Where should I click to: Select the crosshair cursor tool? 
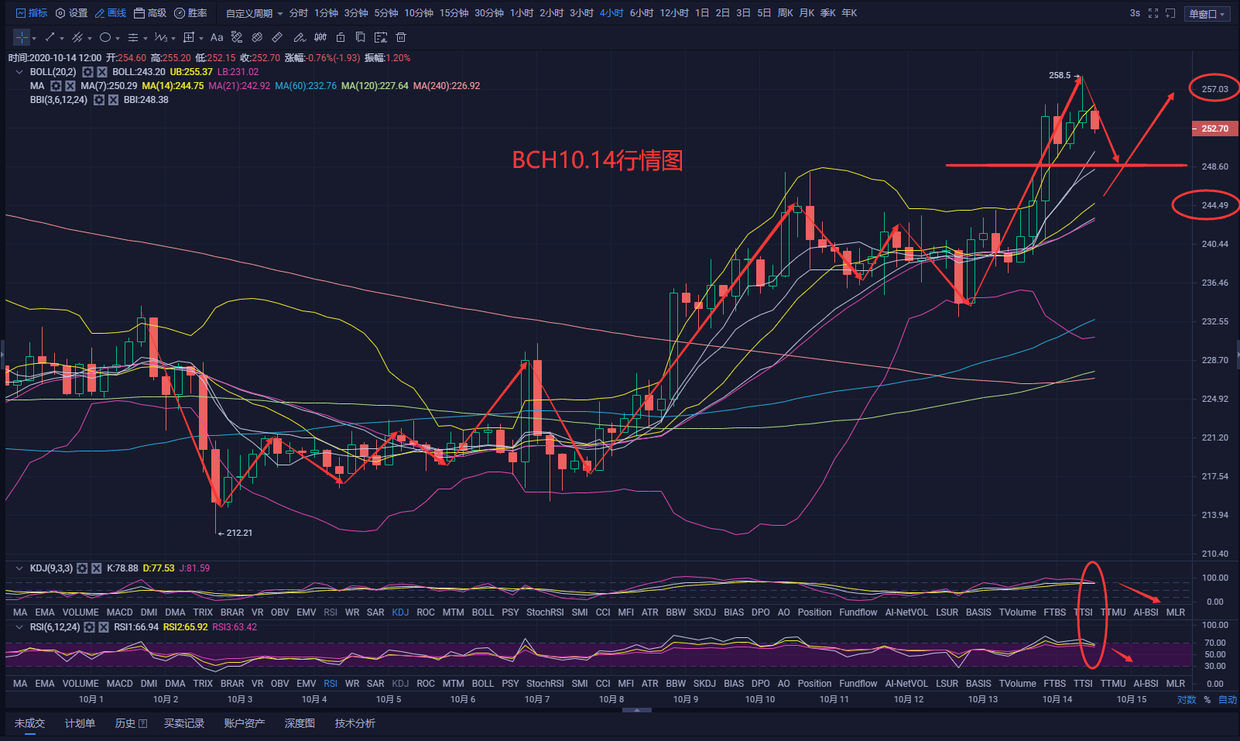tap(21, 37)
